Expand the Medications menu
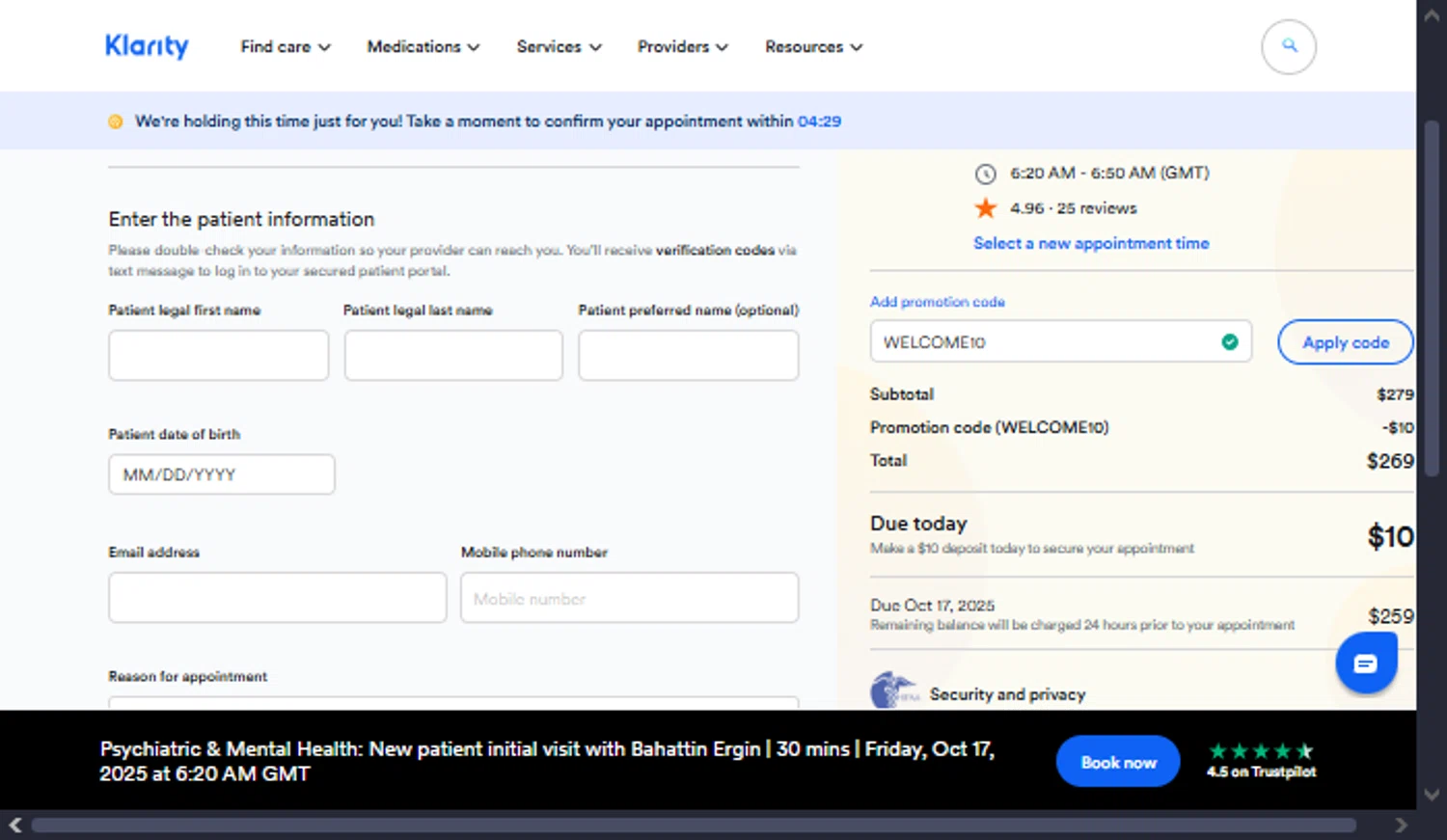Screen dimensions: 1447x840 tap(423, 46)
